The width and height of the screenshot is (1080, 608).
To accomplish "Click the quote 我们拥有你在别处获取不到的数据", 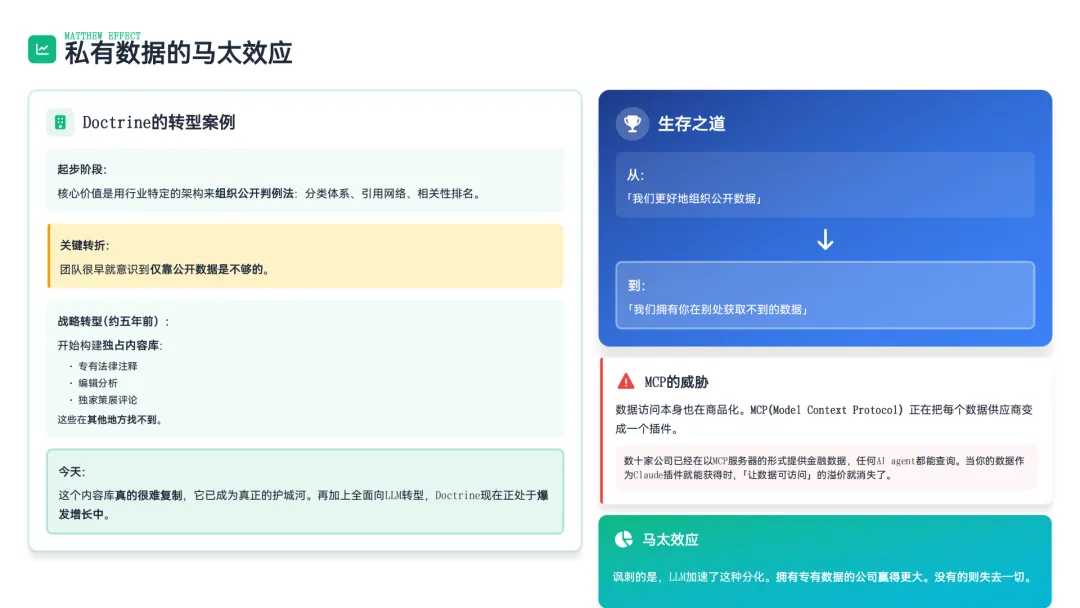I will 718,310.
